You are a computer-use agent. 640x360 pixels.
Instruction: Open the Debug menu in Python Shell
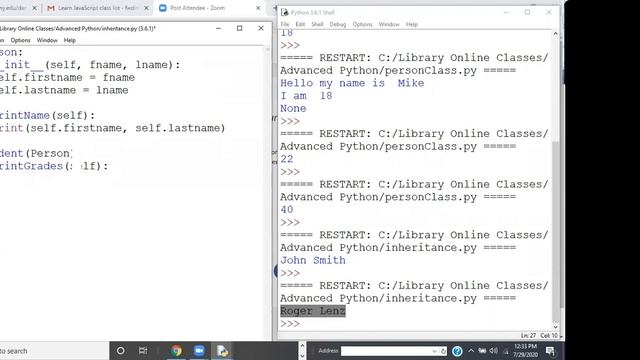tap(338, 24)
